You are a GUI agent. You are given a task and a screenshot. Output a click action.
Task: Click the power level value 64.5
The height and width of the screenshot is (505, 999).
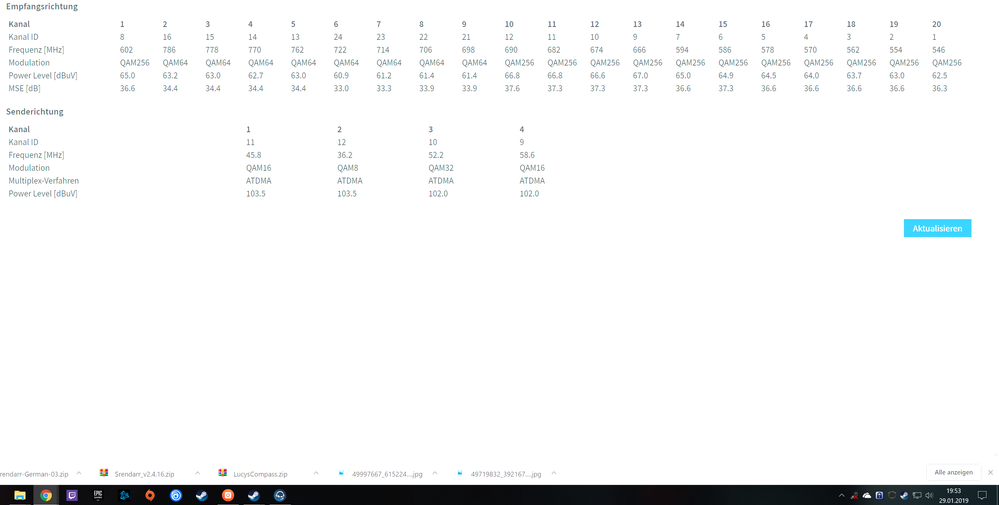768,75
